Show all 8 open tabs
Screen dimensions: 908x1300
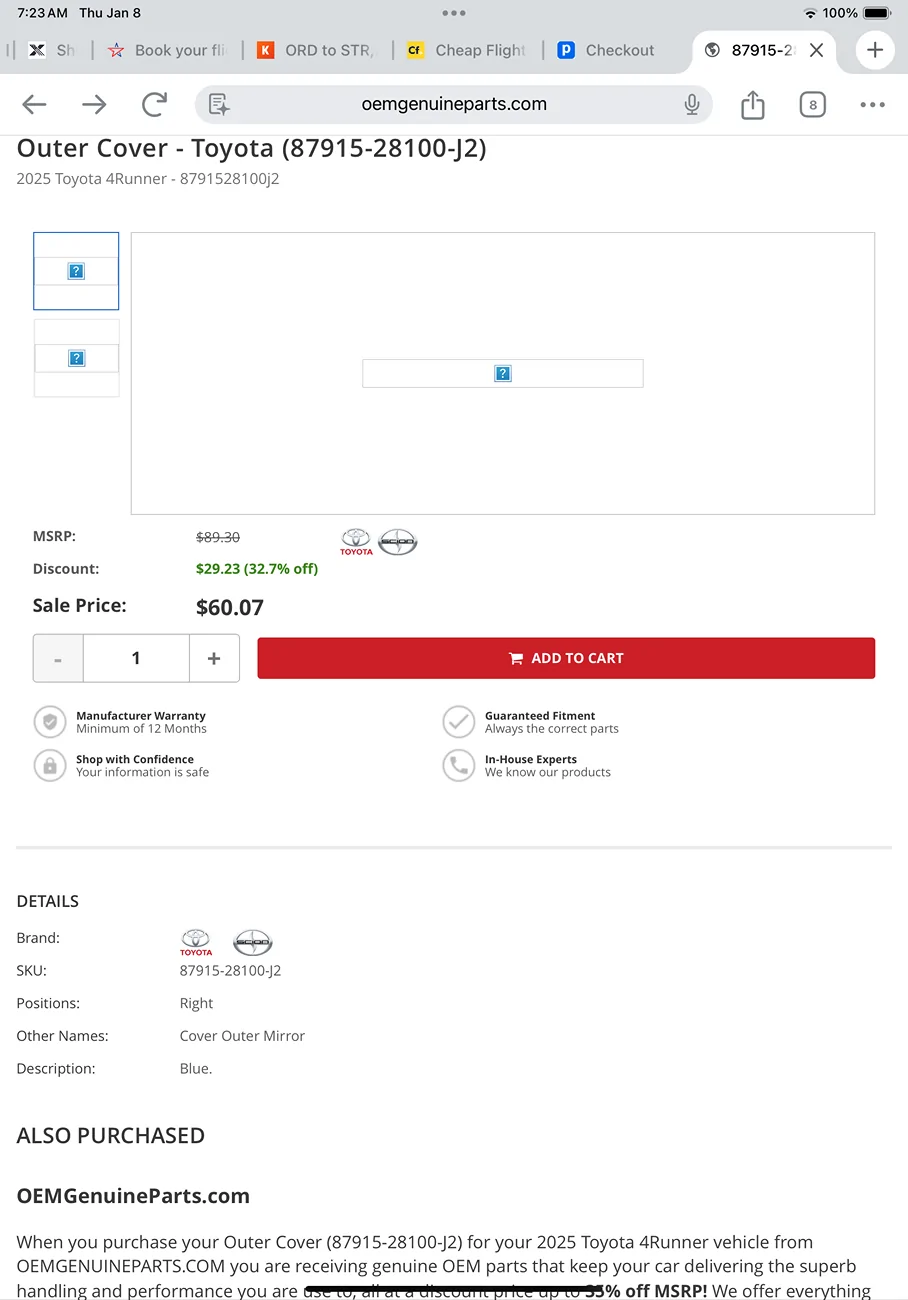click(x=812, y=104)
